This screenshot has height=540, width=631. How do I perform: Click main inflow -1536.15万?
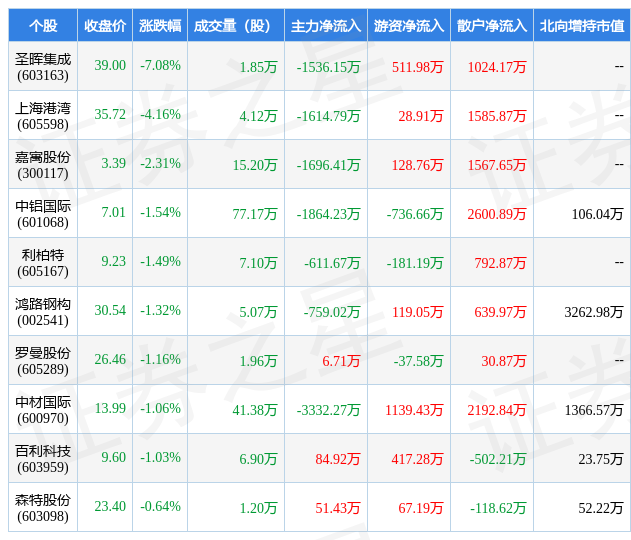click(328, 67)
